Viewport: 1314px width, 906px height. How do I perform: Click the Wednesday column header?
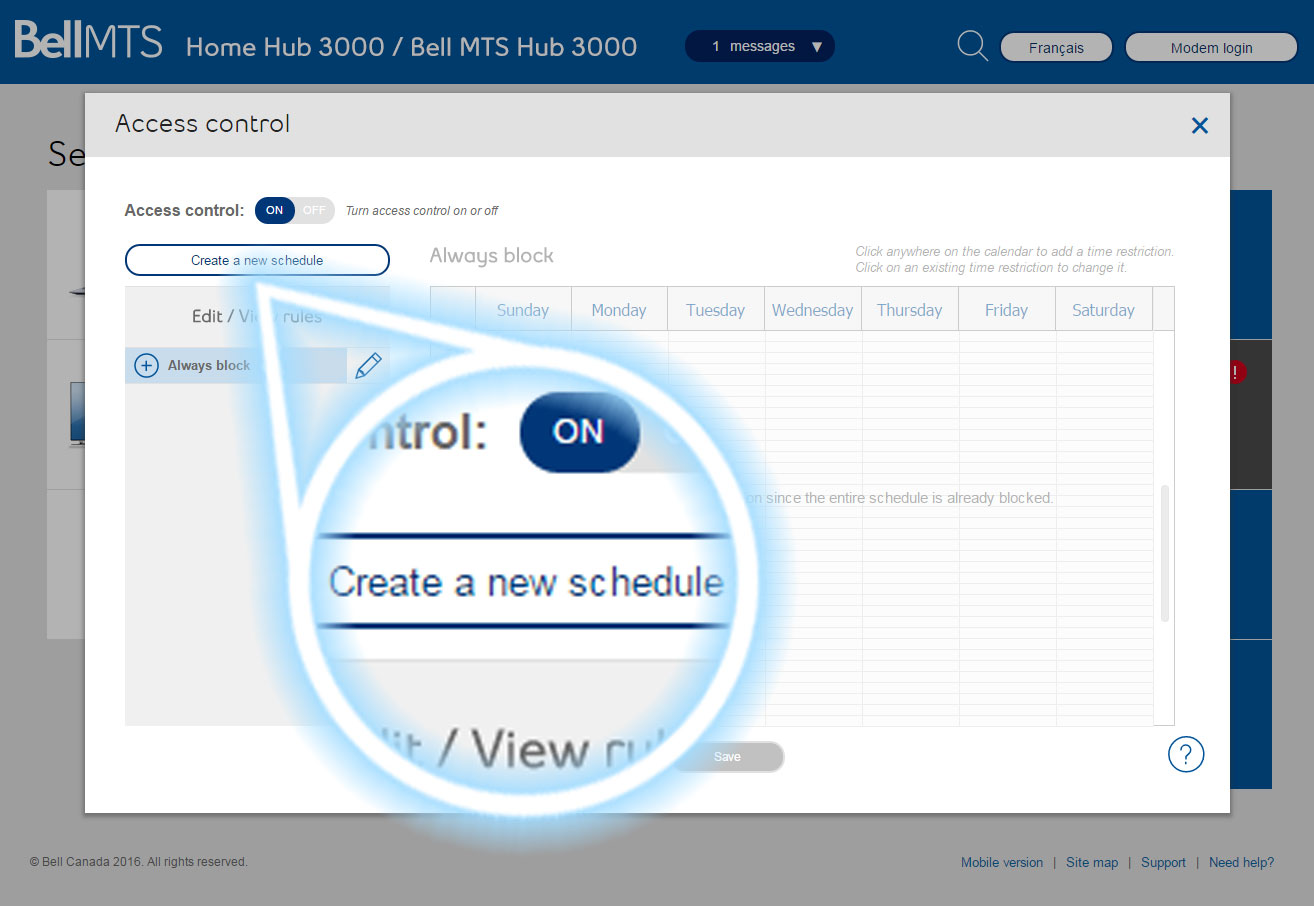813,310
